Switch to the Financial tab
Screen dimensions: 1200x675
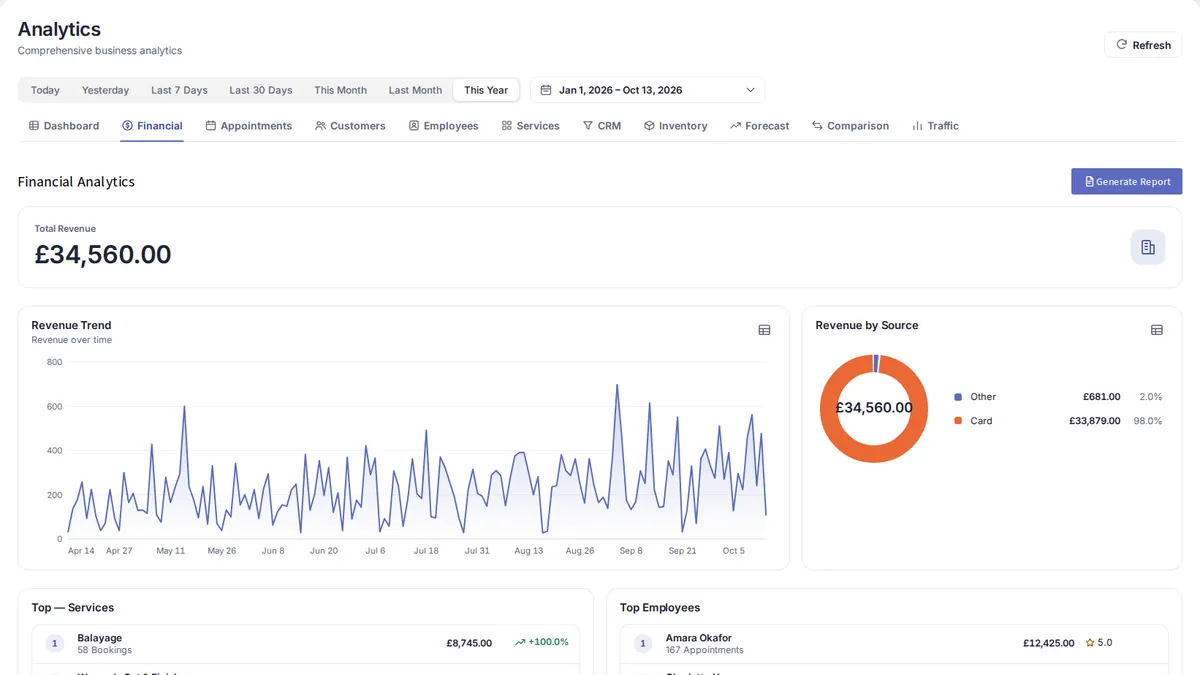152,126
